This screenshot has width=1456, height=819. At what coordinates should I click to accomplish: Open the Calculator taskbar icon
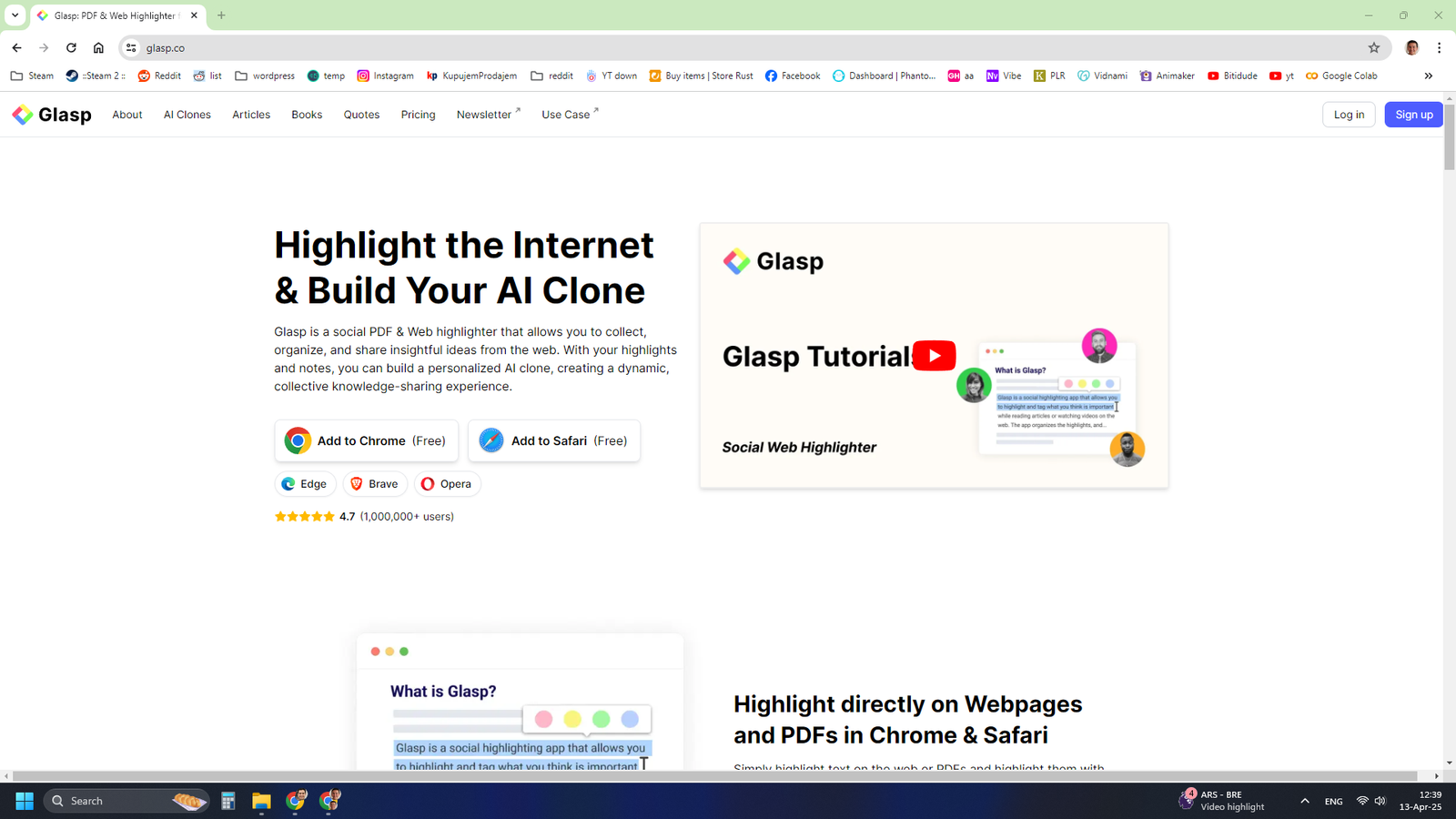(228, 801)
